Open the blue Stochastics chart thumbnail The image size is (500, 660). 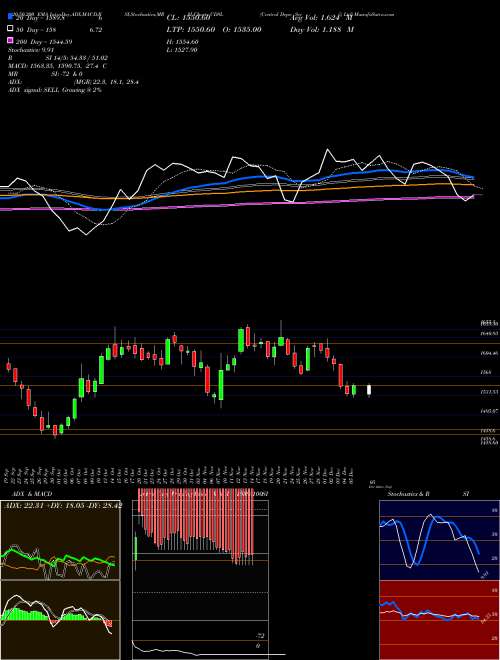tap(439, 540)
